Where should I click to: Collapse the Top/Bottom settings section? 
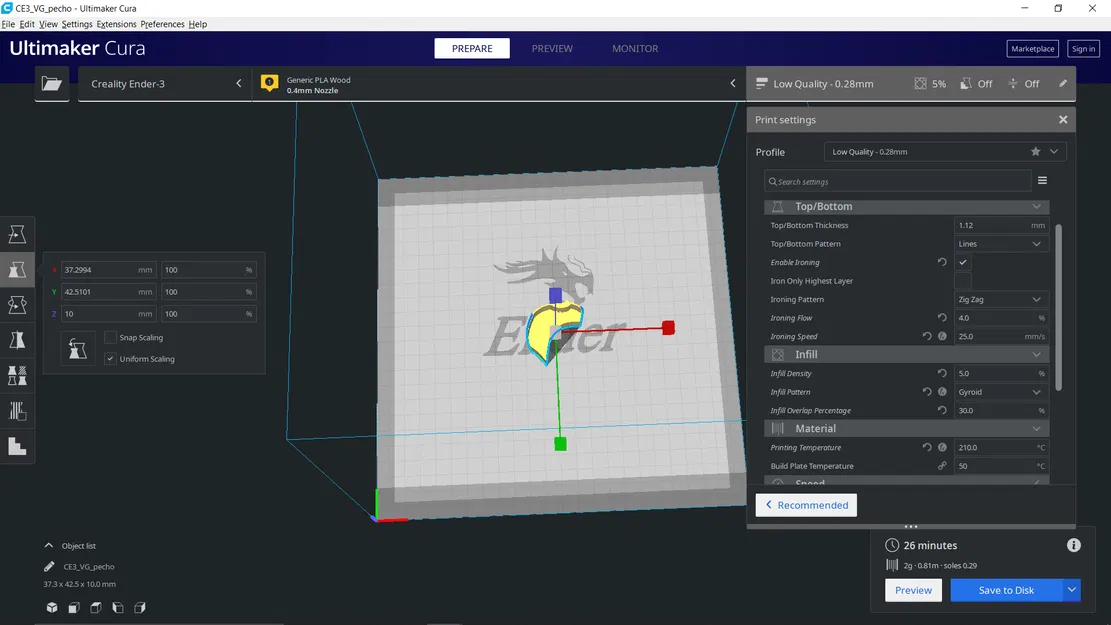coord(906,206)
